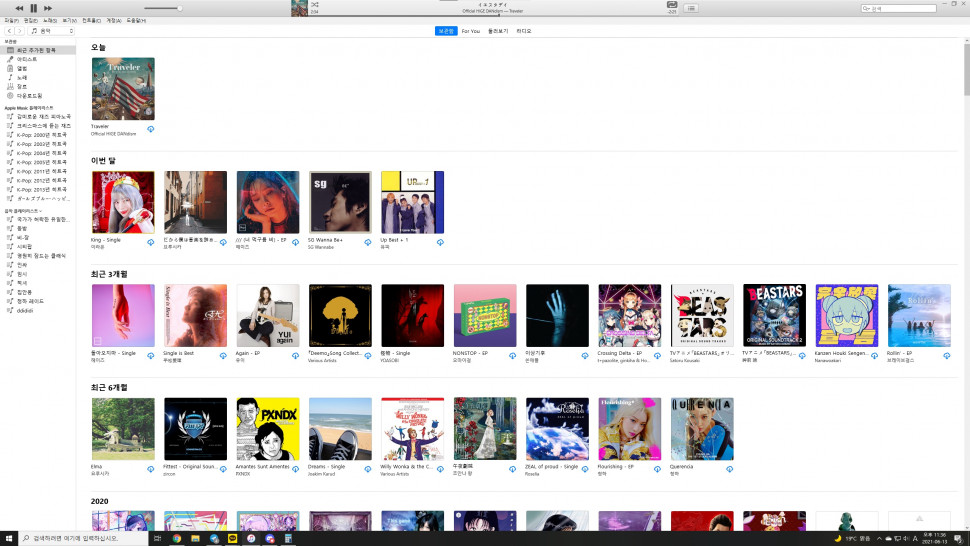Open File Explorer from the taskbar
Screen dimensions: 970x546
[195, 539]
